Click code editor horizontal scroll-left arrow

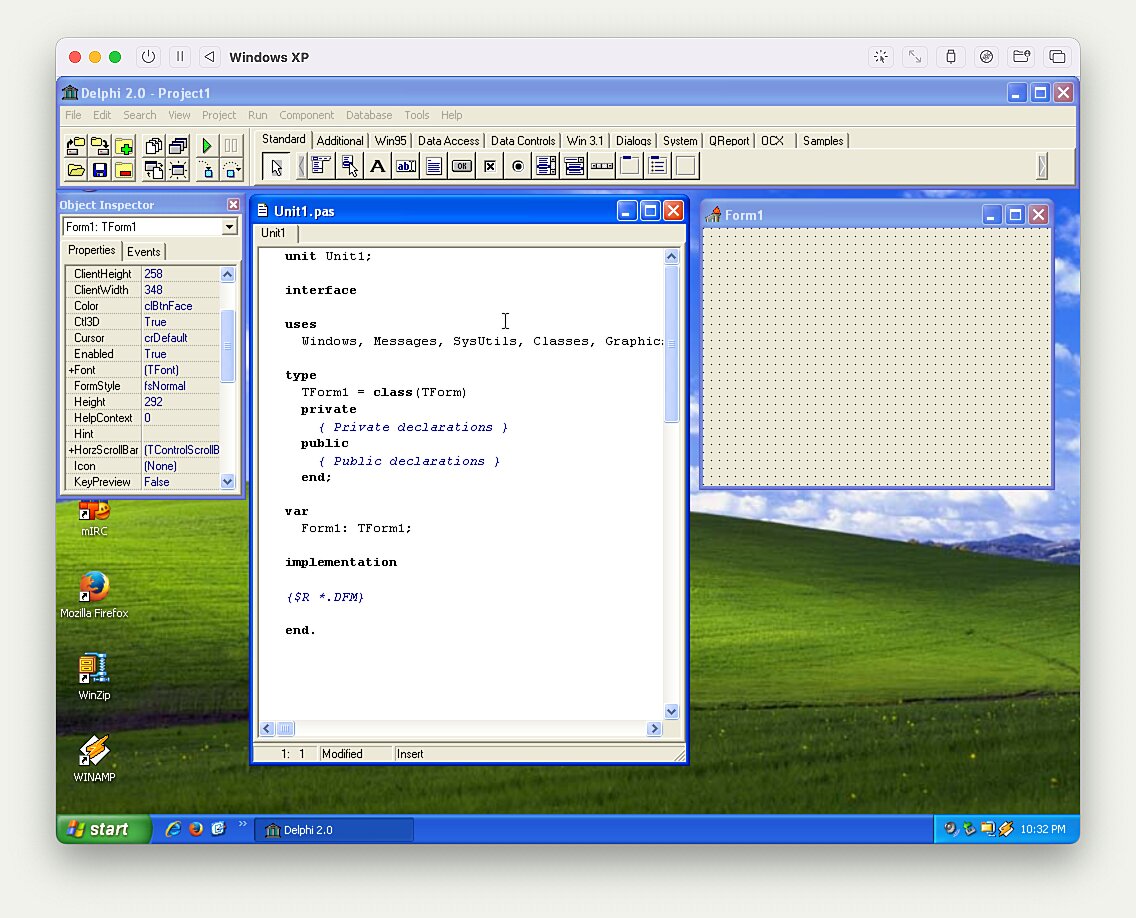click(x=267, y=729)
